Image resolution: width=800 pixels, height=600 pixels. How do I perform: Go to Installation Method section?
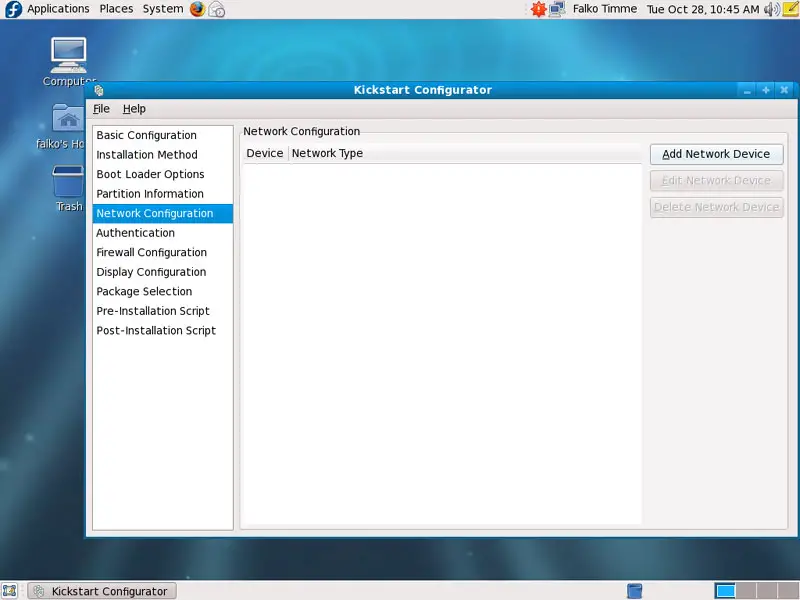[x=163, y=155]
